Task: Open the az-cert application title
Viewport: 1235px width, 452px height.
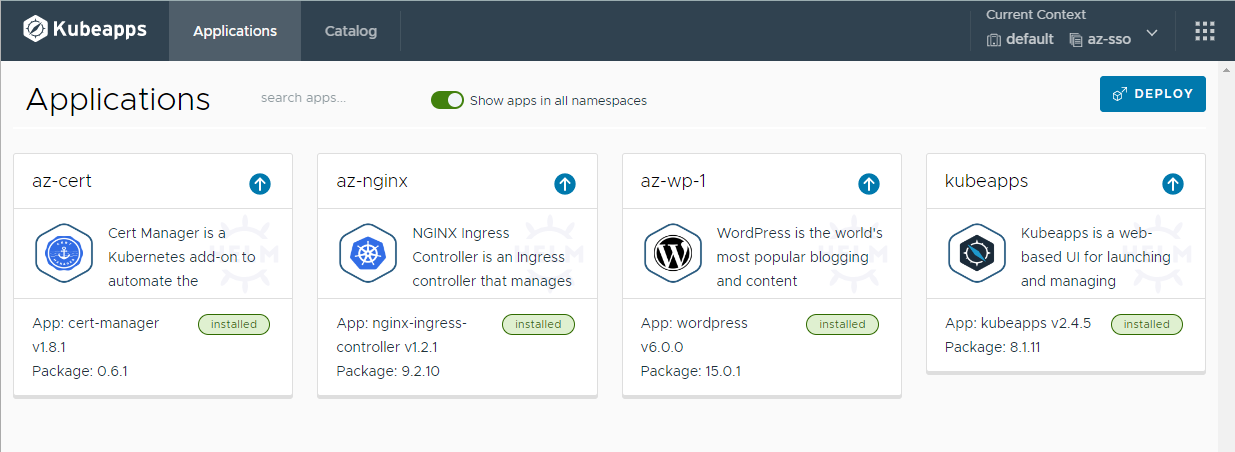Action: (x=62, y=181)
